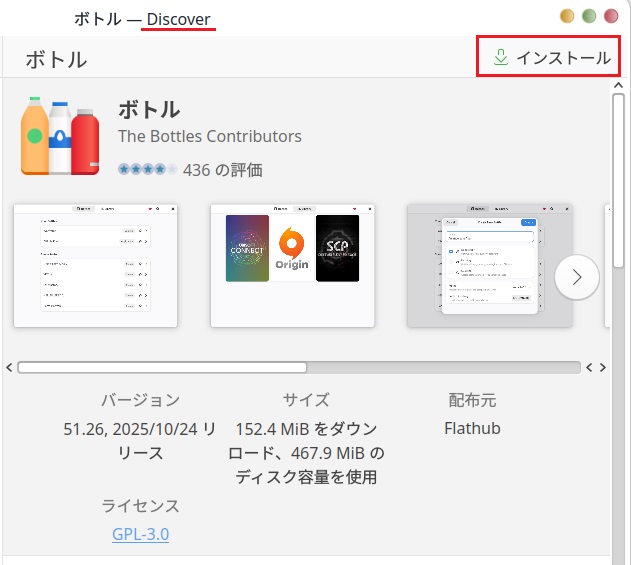Click the ボトル page header title
The width and height of the screenshot is (631, 565).
click(56, 59)
